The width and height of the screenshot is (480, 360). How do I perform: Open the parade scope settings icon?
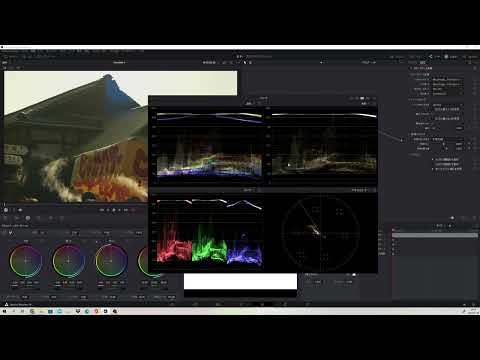pos(259,190)
